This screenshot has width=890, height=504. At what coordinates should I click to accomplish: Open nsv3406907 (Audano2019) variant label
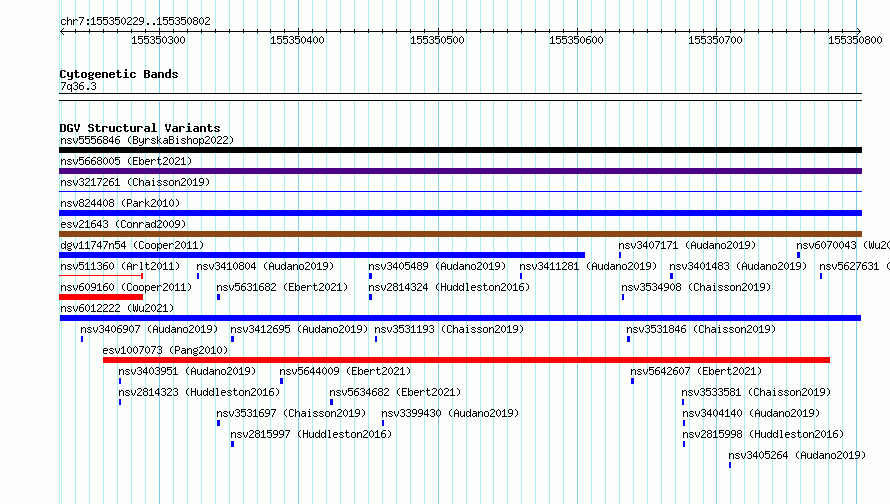149,329
